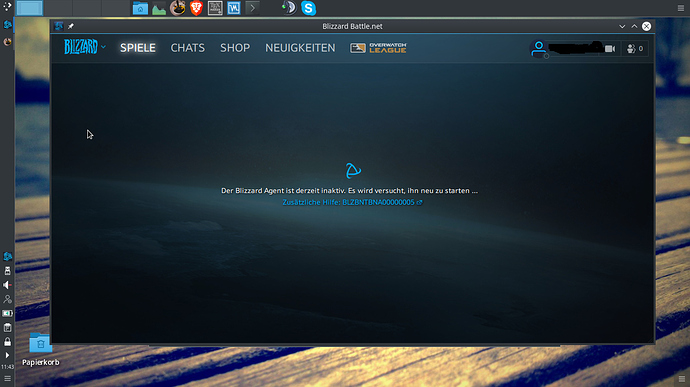Expand the panel launcher arrow button
Image resolution: width=690 pixels, height=387 pixels.
tap(252, 8)
